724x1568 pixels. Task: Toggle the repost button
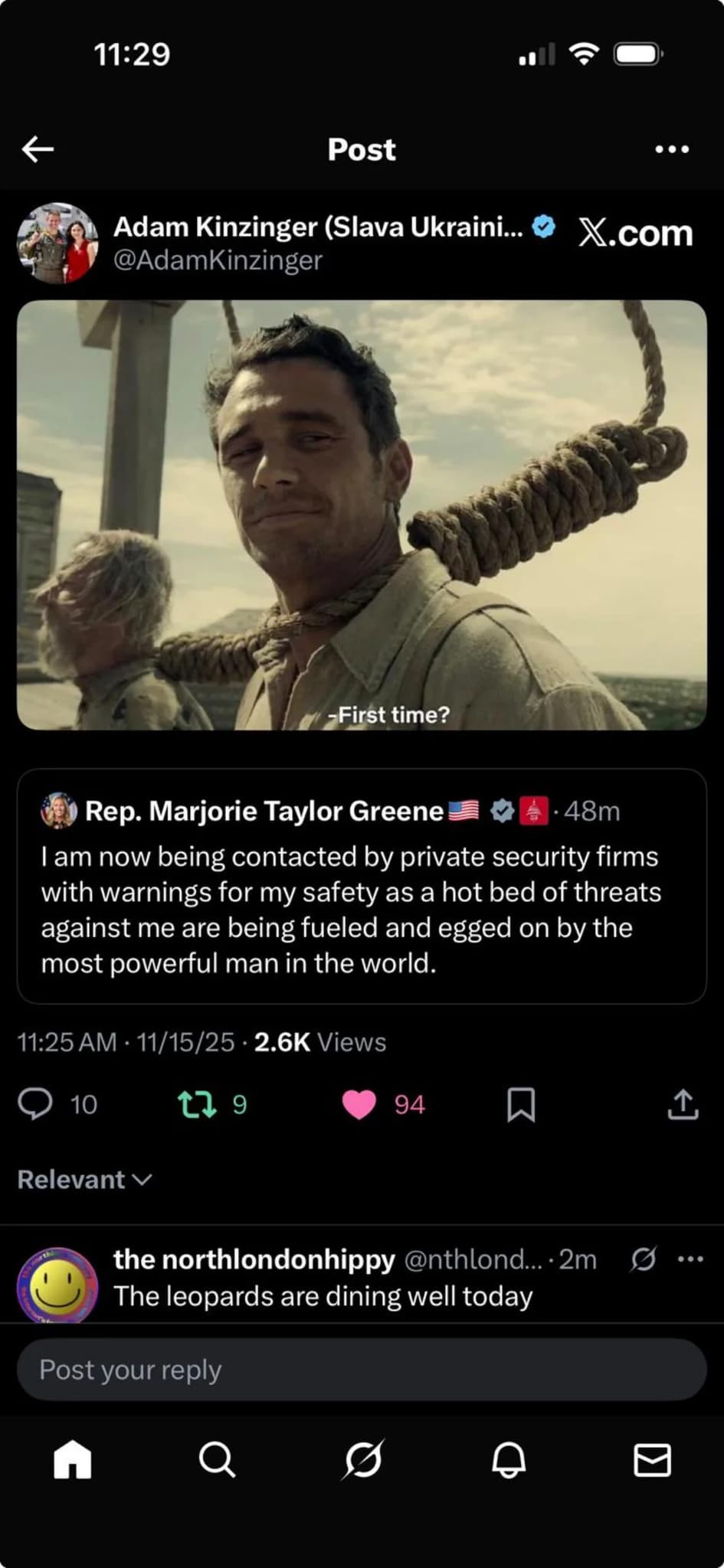click(197, 1104)
